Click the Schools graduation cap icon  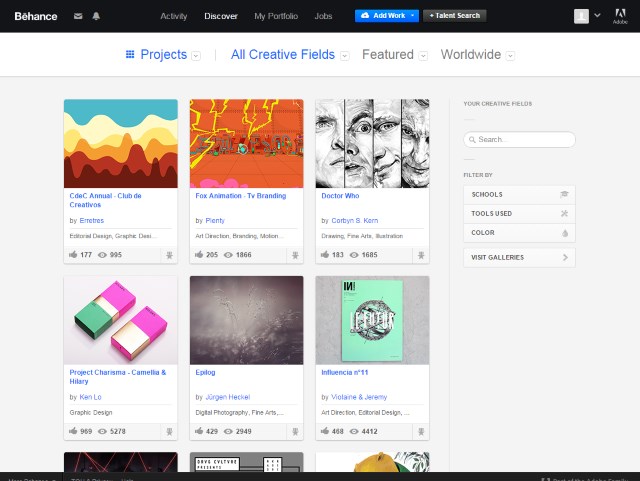pos(564,194)
